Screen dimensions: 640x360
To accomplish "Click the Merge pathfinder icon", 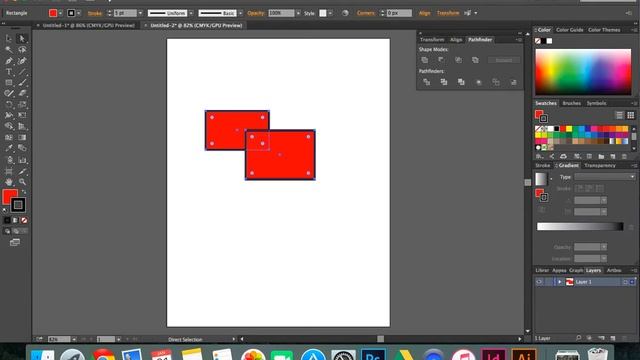I will tap(461, 82).
